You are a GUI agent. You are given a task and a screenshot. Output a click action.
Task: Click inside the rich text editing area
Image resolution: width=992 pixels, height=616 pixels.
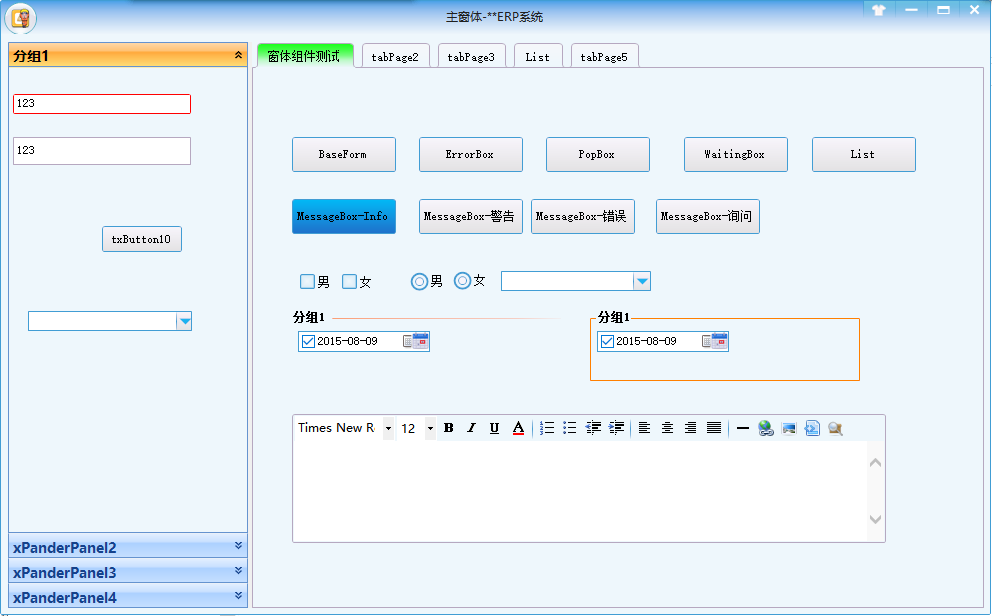pyautogui.click(x=580, y=491)
